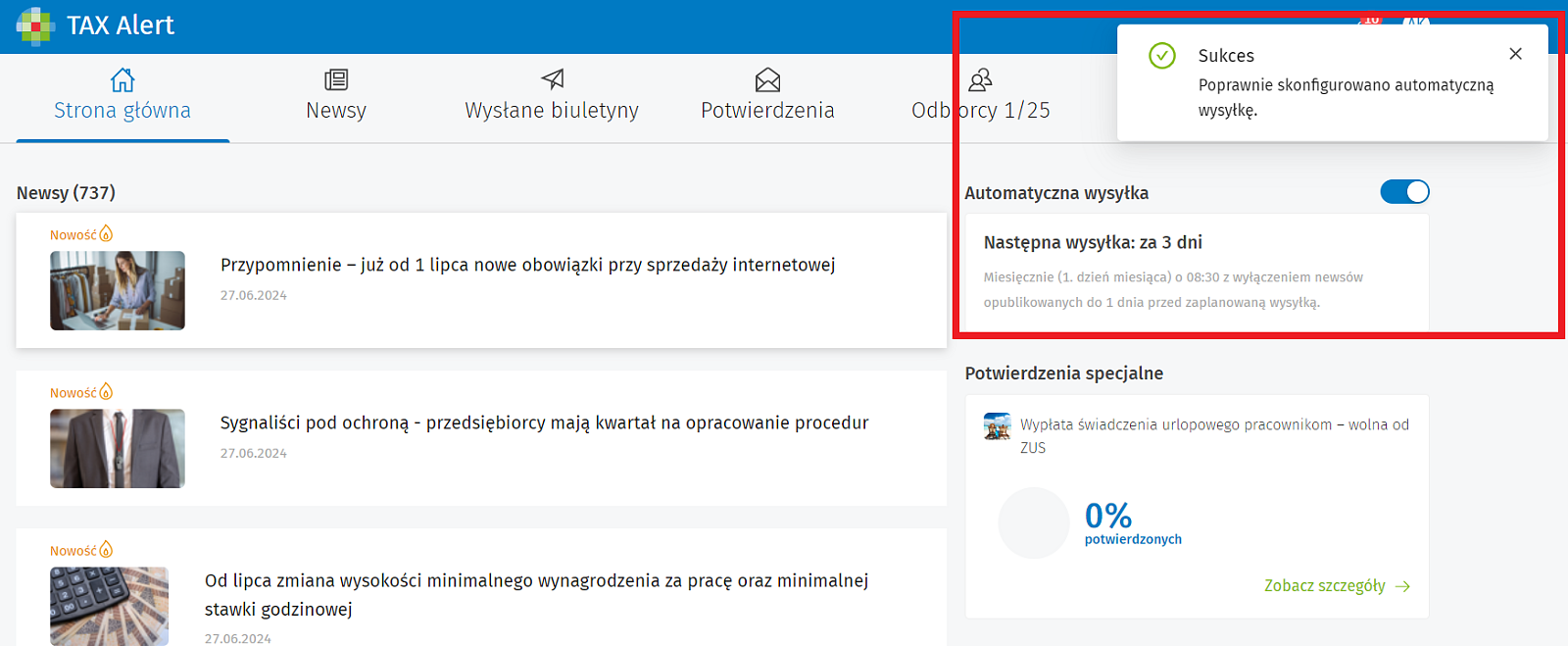
Task: Open the Sygnaliści pod ochroną article
Action: click(544, 422)
